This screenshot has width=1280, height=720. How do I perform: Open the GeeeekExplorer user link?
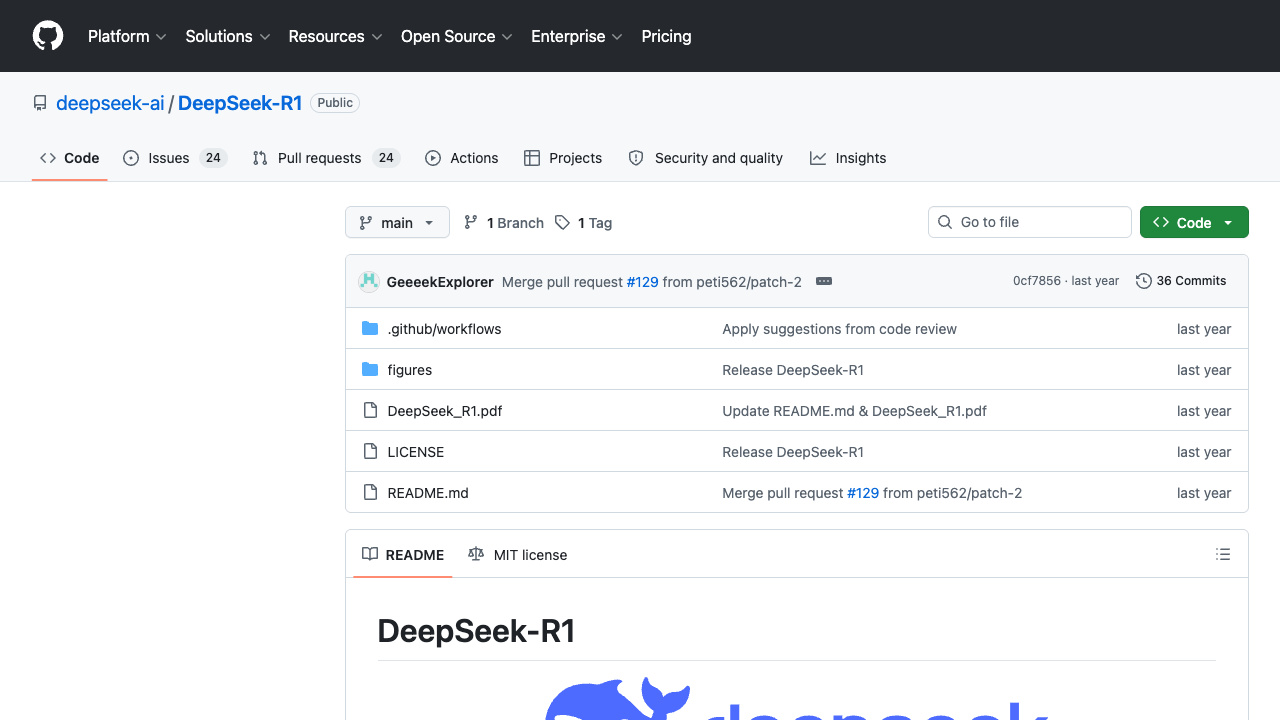[x=440, y=282]
